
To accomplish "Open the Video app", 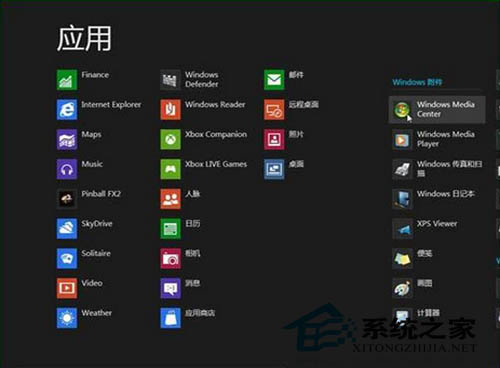I will (x=80, y=288).
